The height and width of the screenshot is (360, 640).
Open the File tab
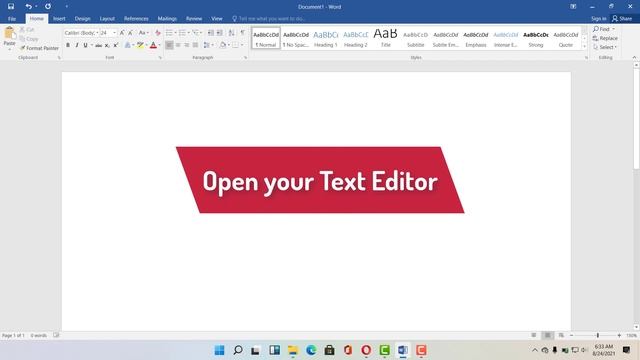point(12,19)
